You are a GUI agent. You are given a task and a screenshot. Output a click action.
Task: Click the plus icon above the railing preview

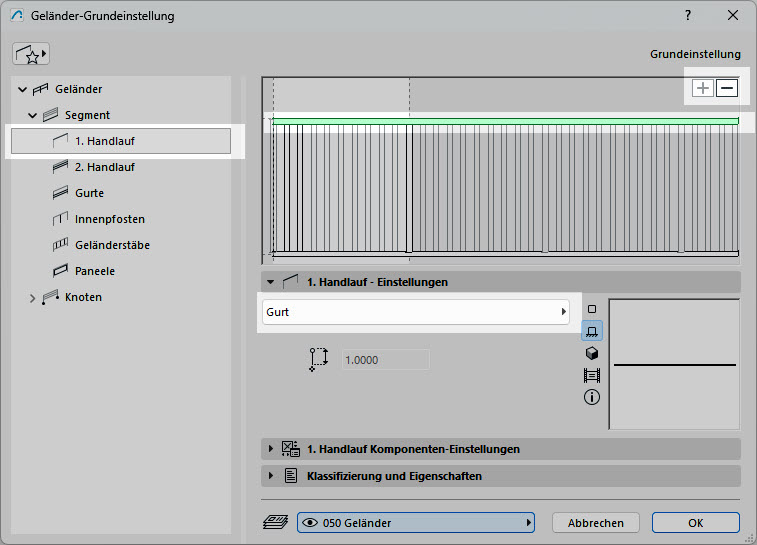[703, 88]
